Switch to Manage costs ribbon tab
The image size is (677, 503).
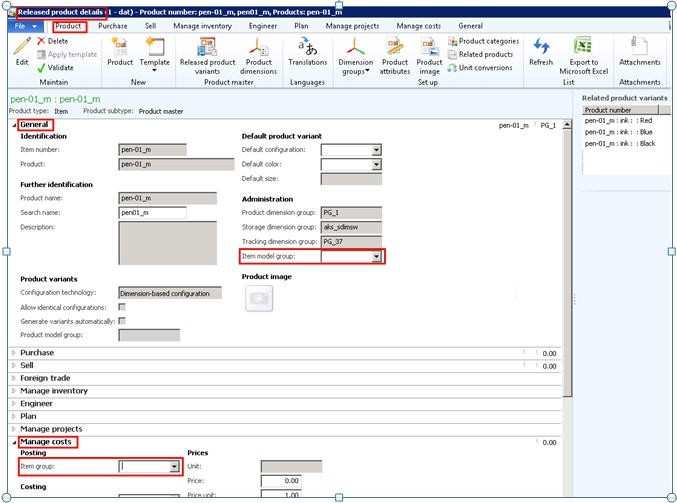418,26
